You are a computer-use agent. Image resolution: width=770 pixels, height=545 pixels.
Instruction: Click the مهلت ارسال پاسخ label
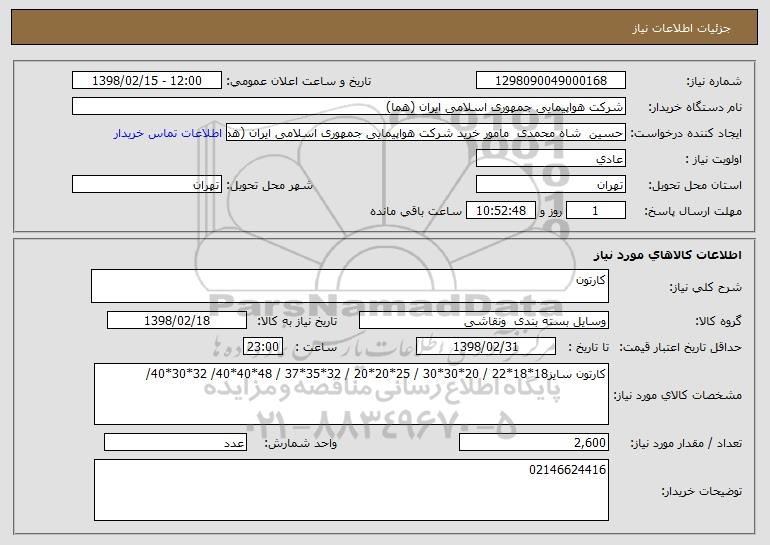click(693, 212)
